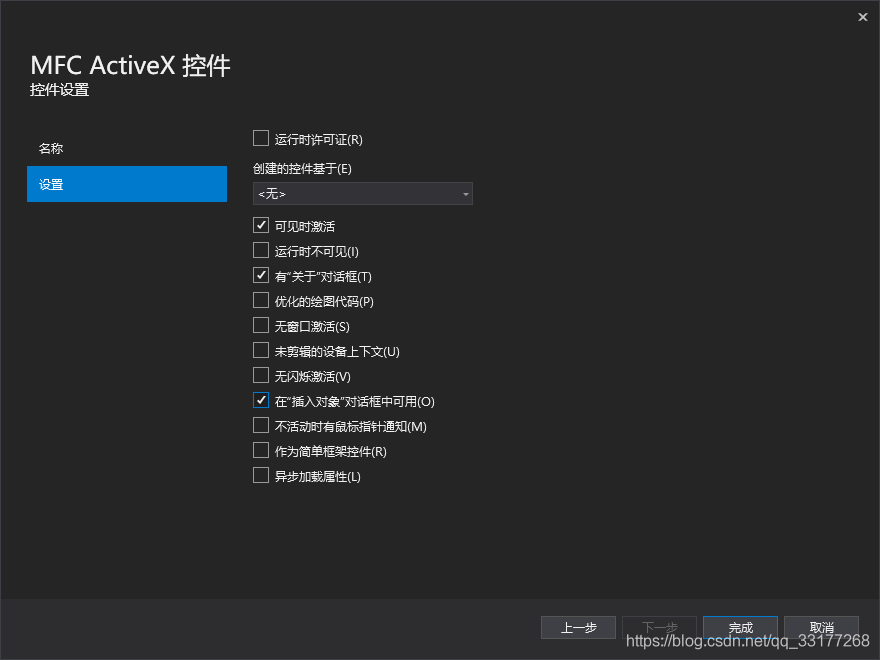The width and height of the screenshot is (880, 660).
Task: Click the 完成 button to finish
Action: coord(740,627)
